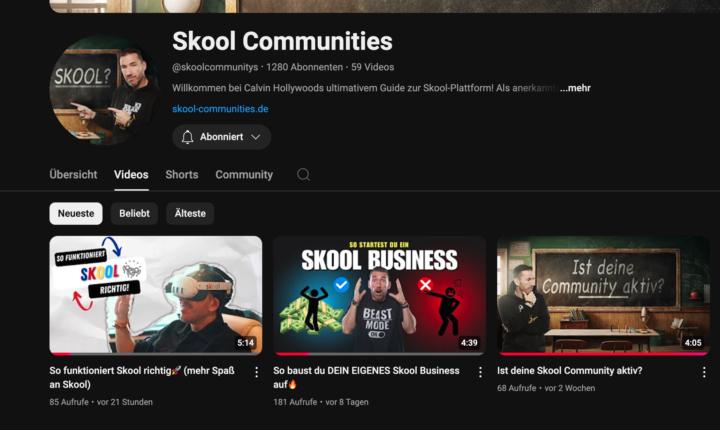Click the 4:39 duration badge
The image size is (720, 430).
click(x=469, y=343)
